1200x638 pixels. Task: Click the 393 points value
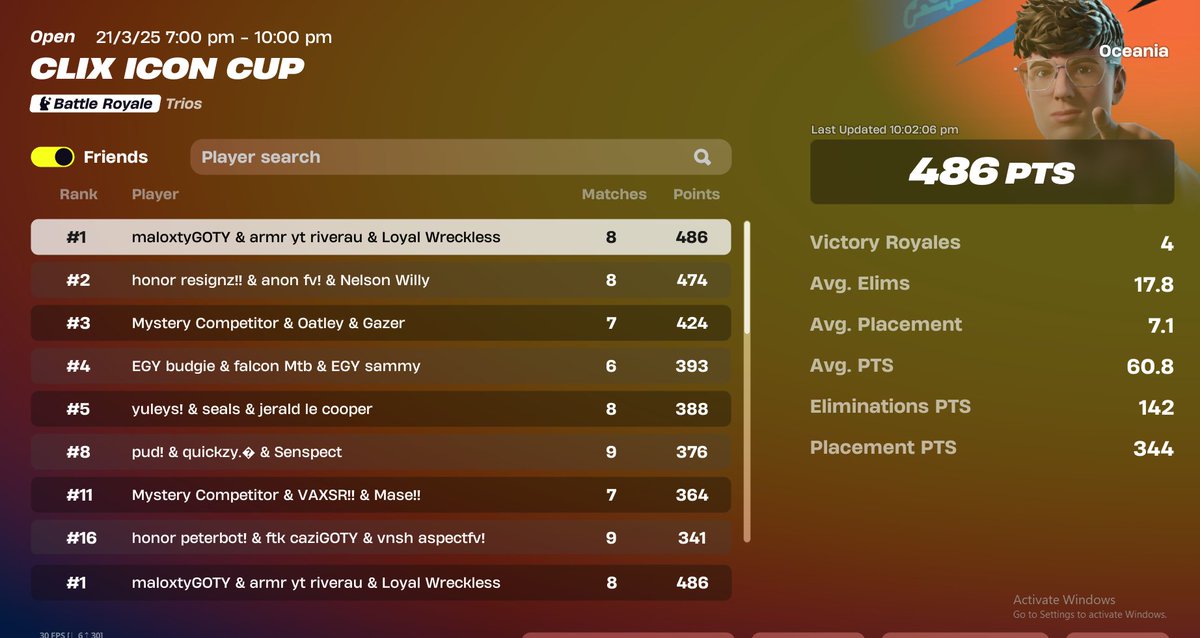coord(692,366)
